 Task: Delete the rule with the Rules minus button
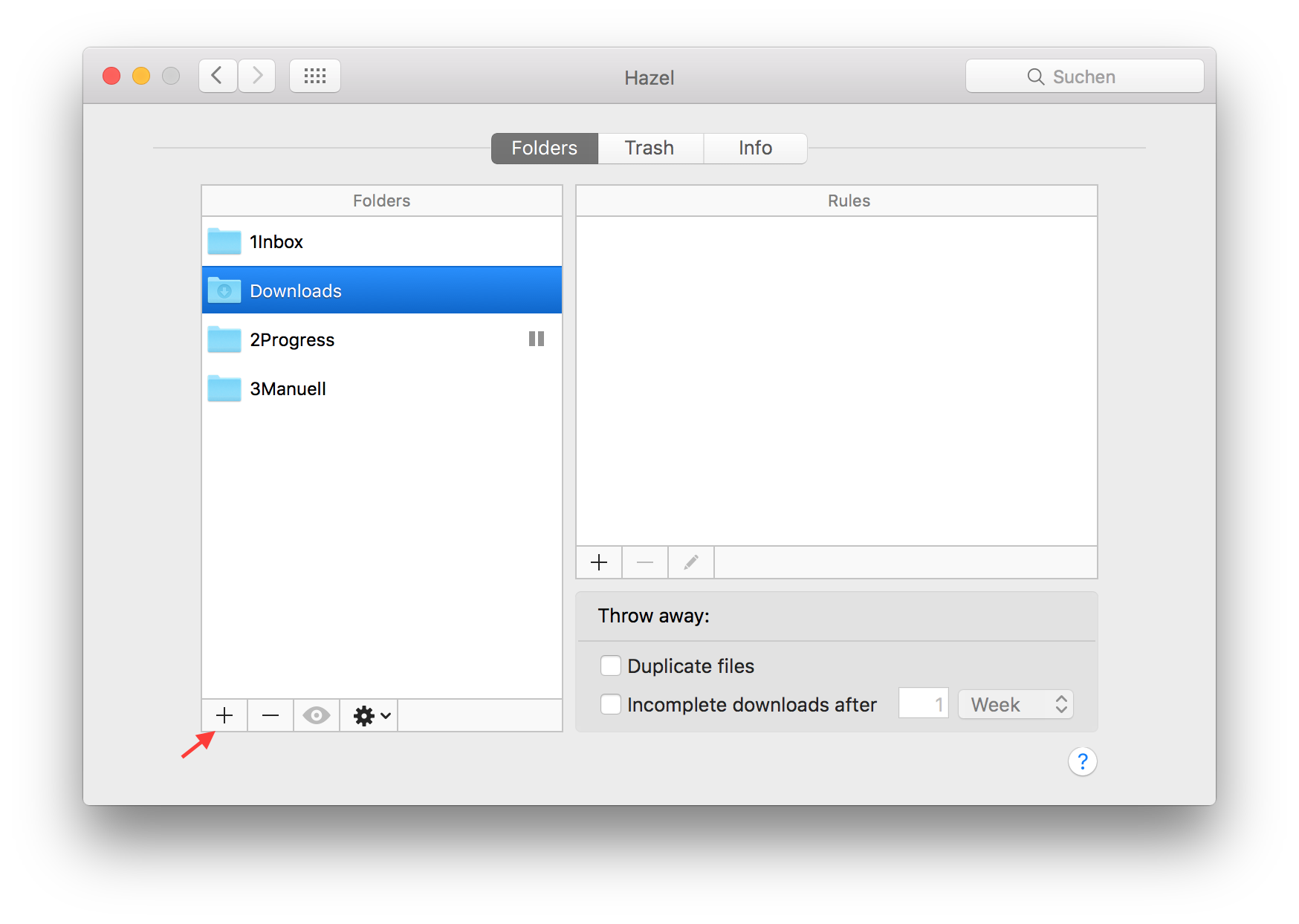pyautogui.click(x=645, y=562)
